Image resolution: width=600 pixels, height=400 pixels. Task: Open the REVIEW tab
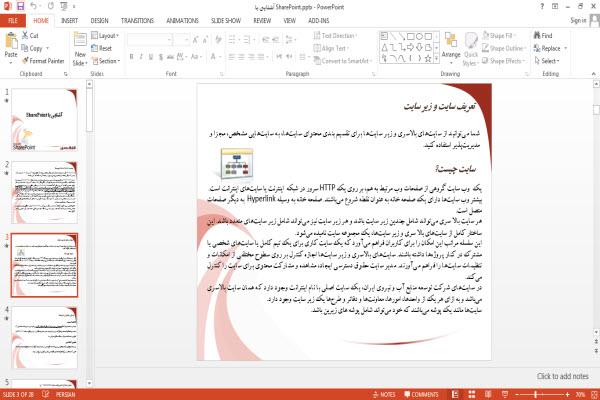point(262,21)
